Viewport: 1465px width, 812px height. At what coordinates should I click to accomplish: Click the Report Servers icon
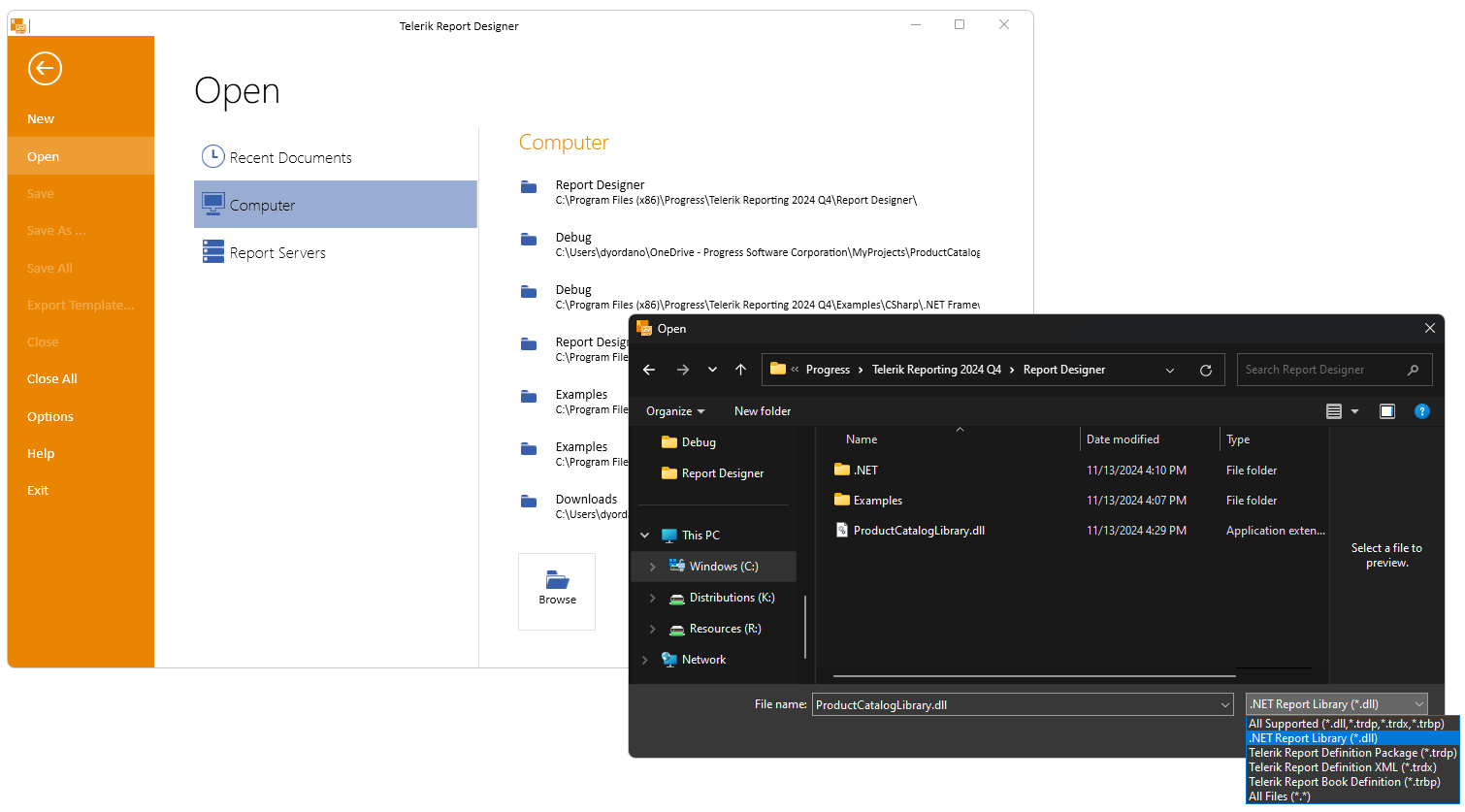[x=212, y=251]
